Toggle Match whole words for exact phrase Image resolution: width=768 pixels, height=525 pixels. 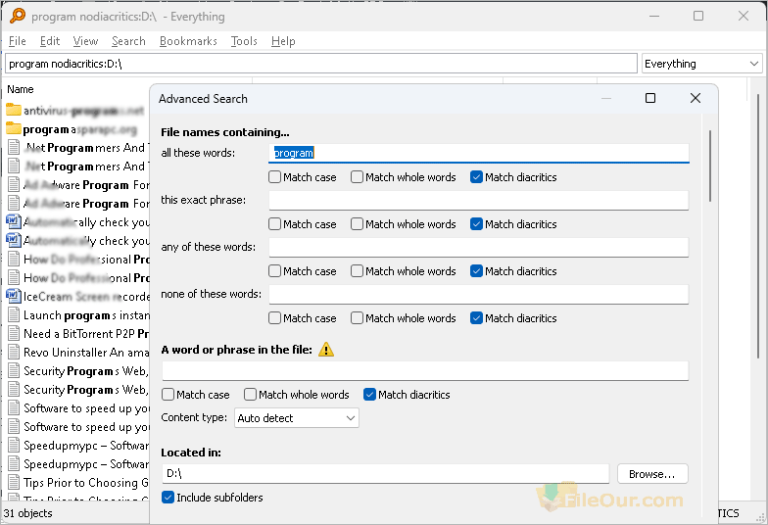coord(357,224)
